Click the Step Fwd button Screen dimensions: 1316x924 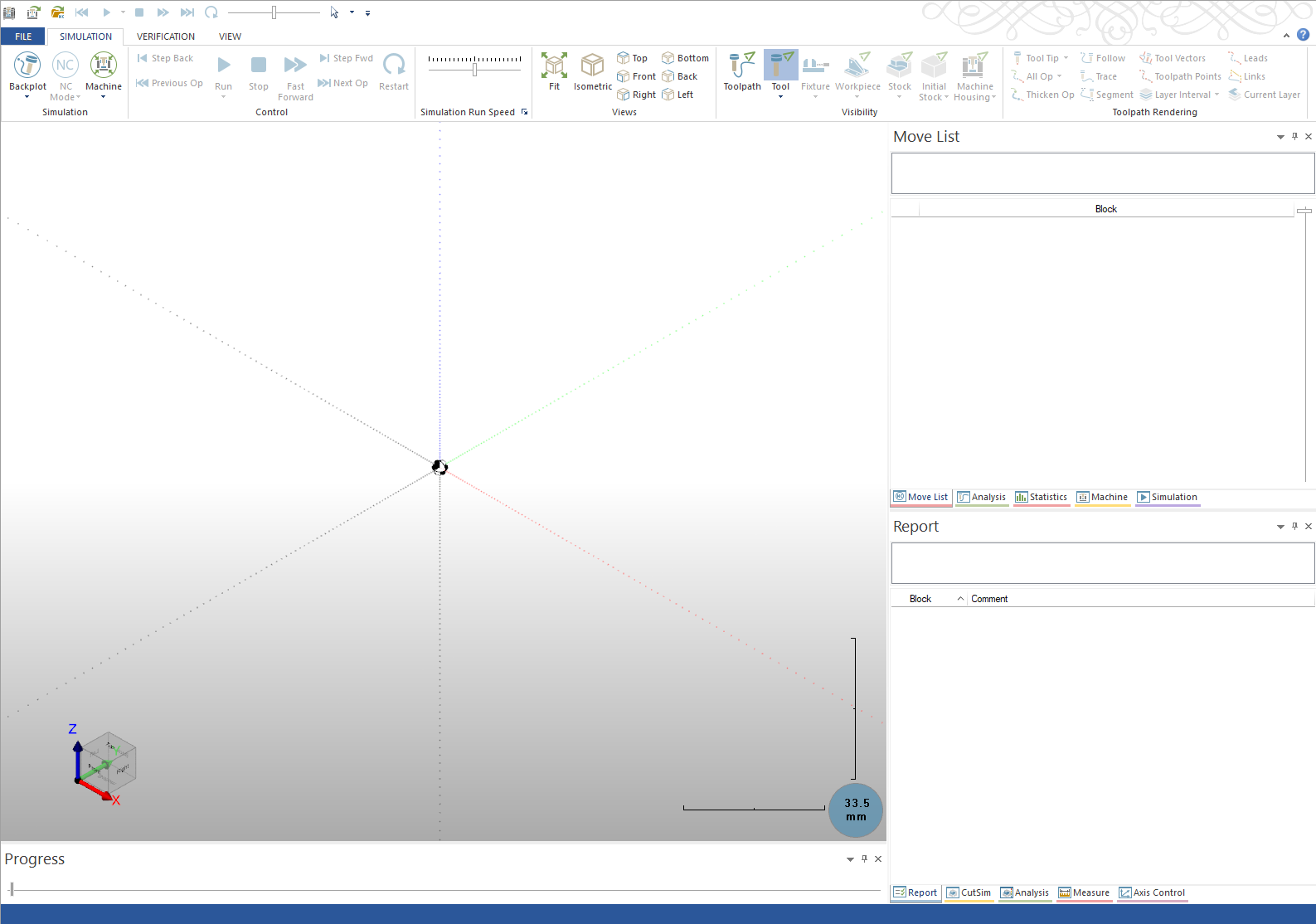(x=346, y=58)
